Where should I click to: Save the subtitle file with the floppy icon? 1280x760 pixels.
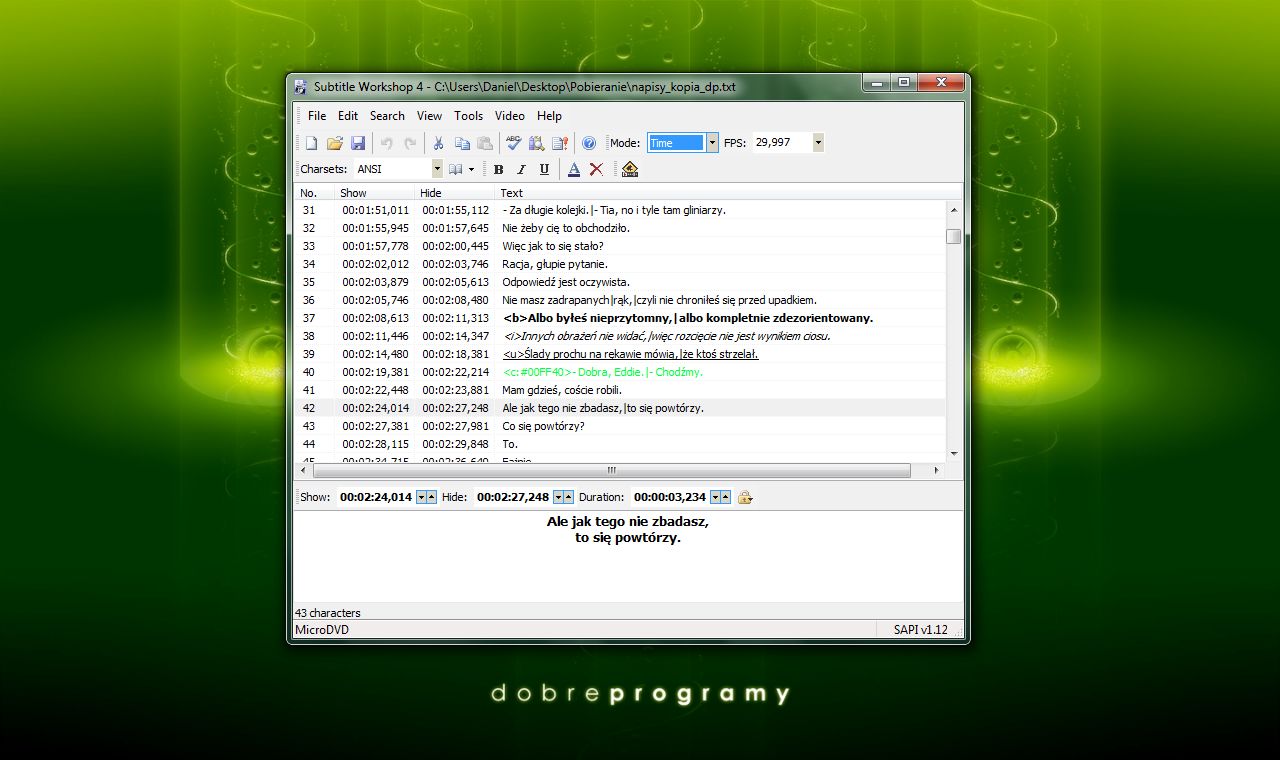click(x=358, y=143)
